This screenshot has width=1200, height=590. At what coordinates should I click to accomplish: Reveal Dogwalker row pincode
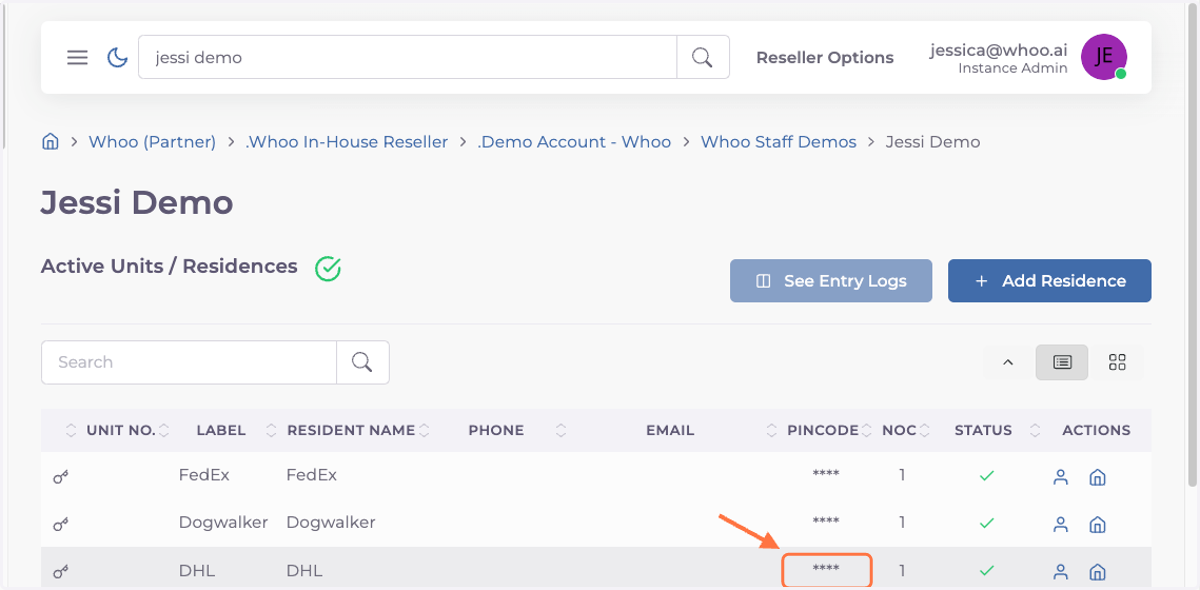826,522
